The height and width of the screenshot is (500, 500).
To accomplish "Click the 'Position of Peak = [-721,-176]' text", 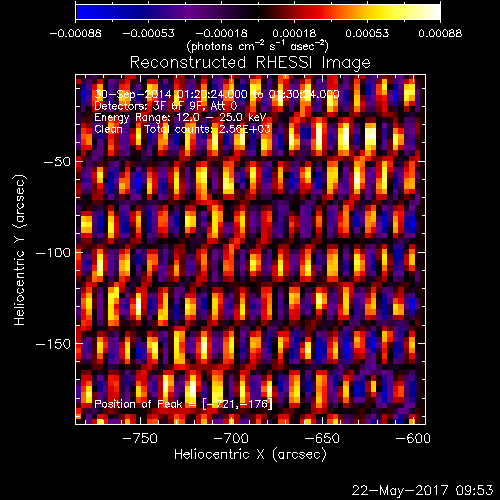I will click(183, 404).
